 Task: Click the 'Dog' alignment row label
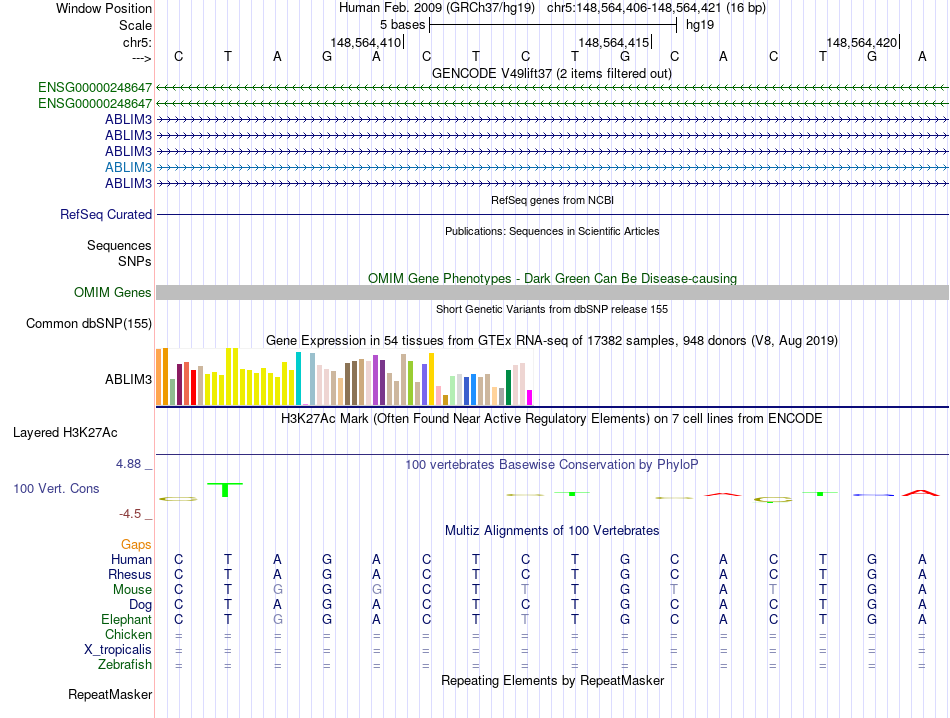[140, 605]
